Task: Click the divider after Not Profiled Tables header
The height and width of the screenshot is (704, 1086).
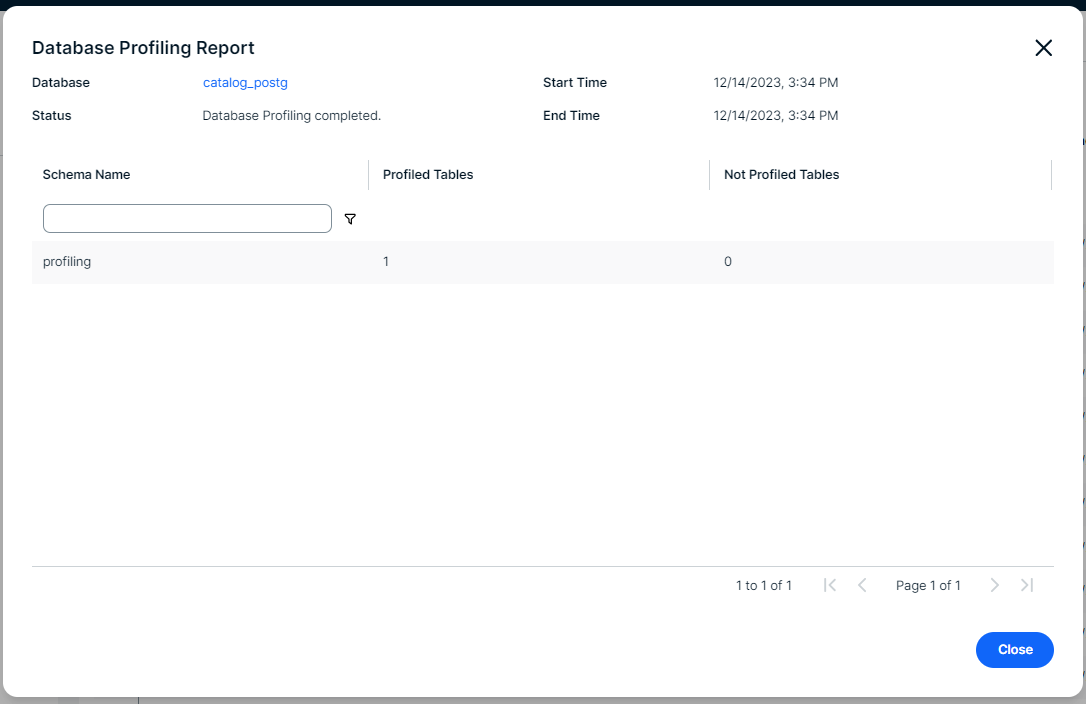Action: pyautogui.click(x=1051, y=174)
